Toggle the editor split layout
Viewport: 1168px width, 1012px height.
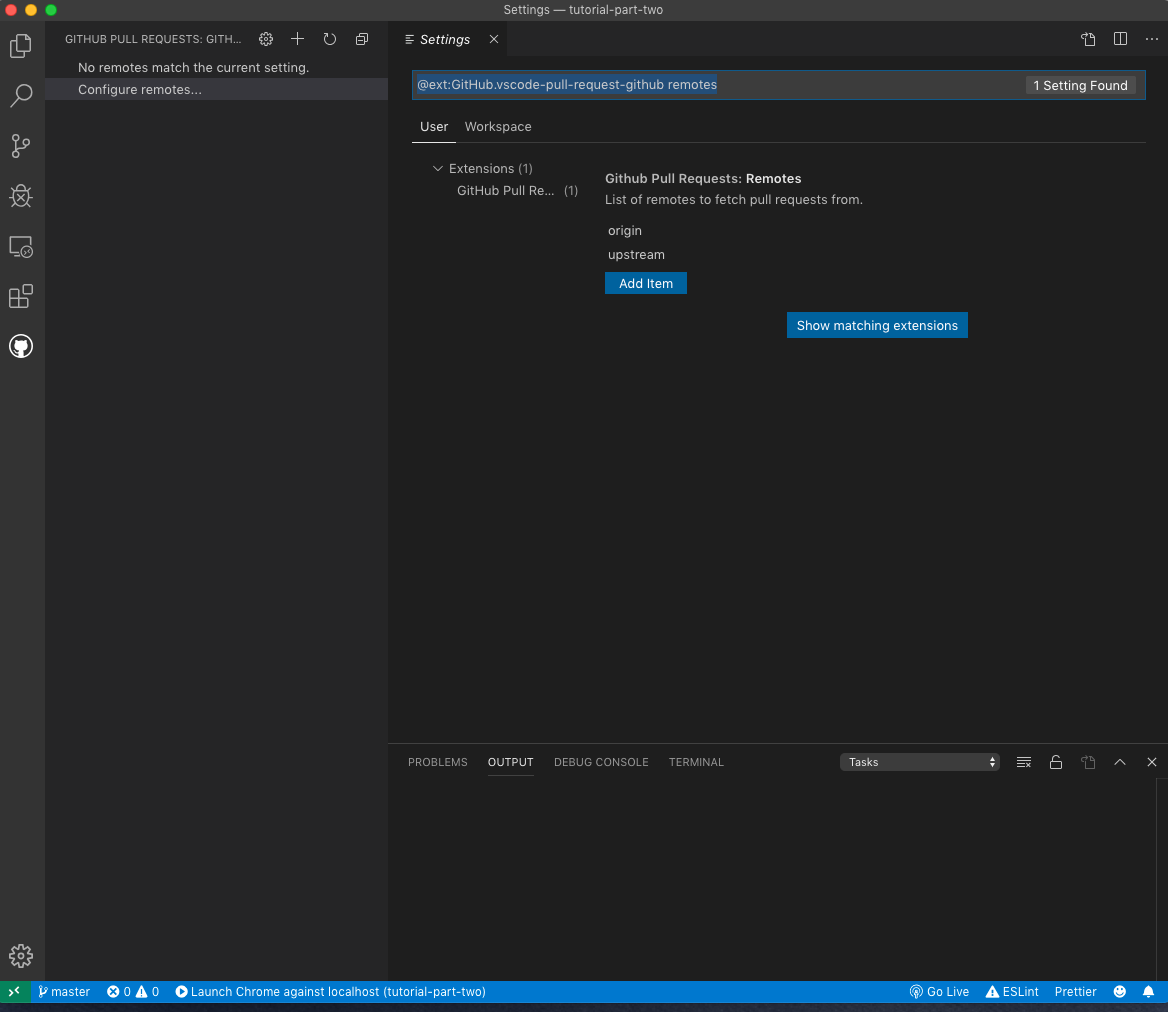pos(1120,39)
